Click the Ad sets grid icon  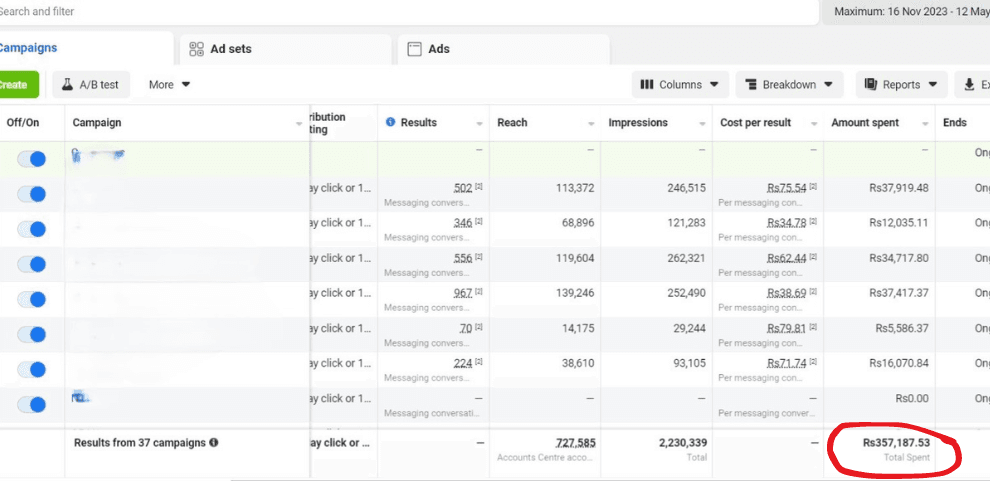tap(197, 49)
